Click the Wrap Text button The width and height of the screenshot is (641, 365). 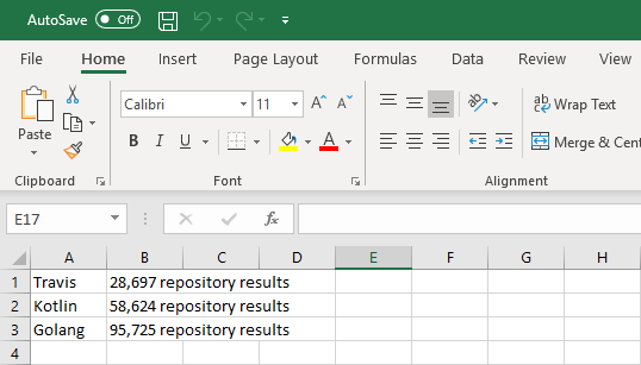575,104
